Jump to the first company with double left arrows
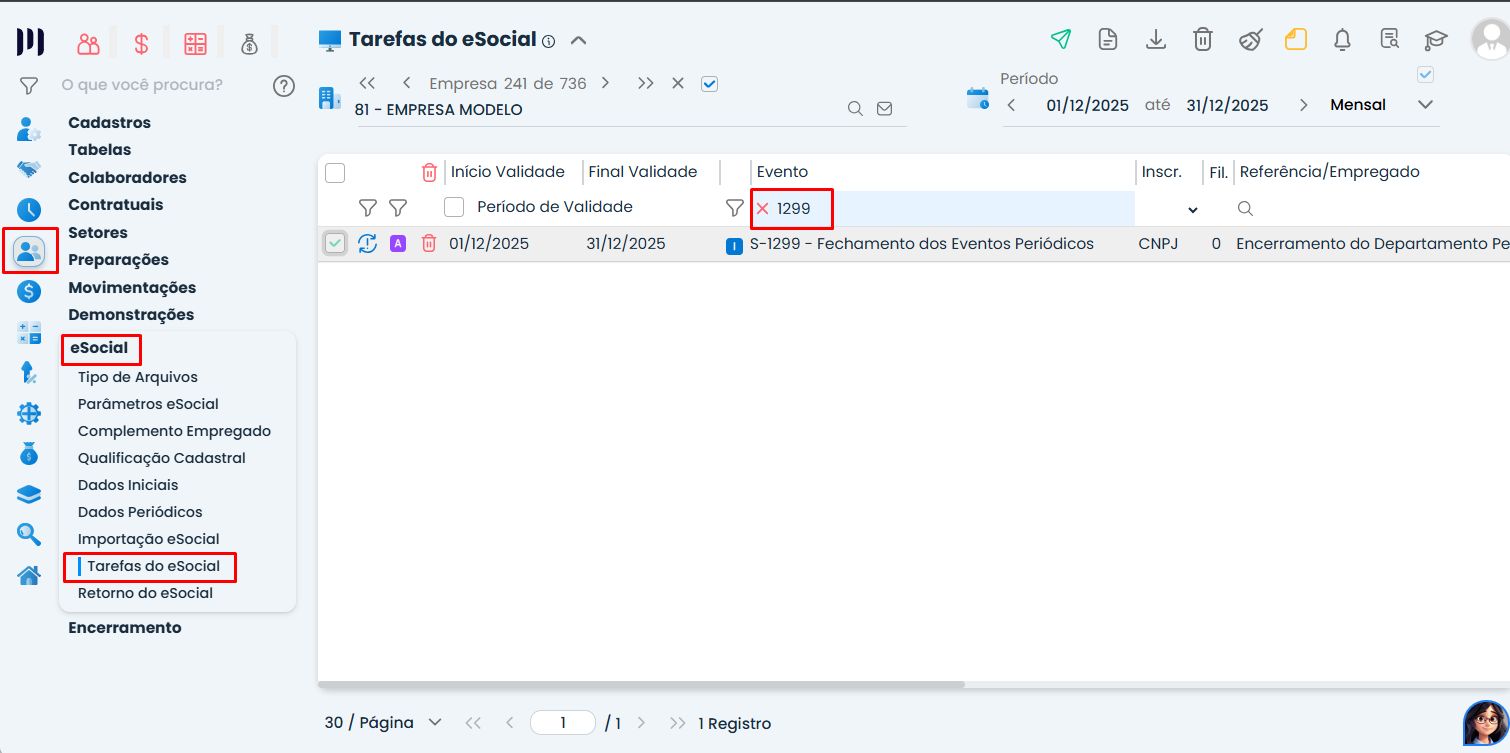Viewport: 1510px width, 753px height. 367,83
